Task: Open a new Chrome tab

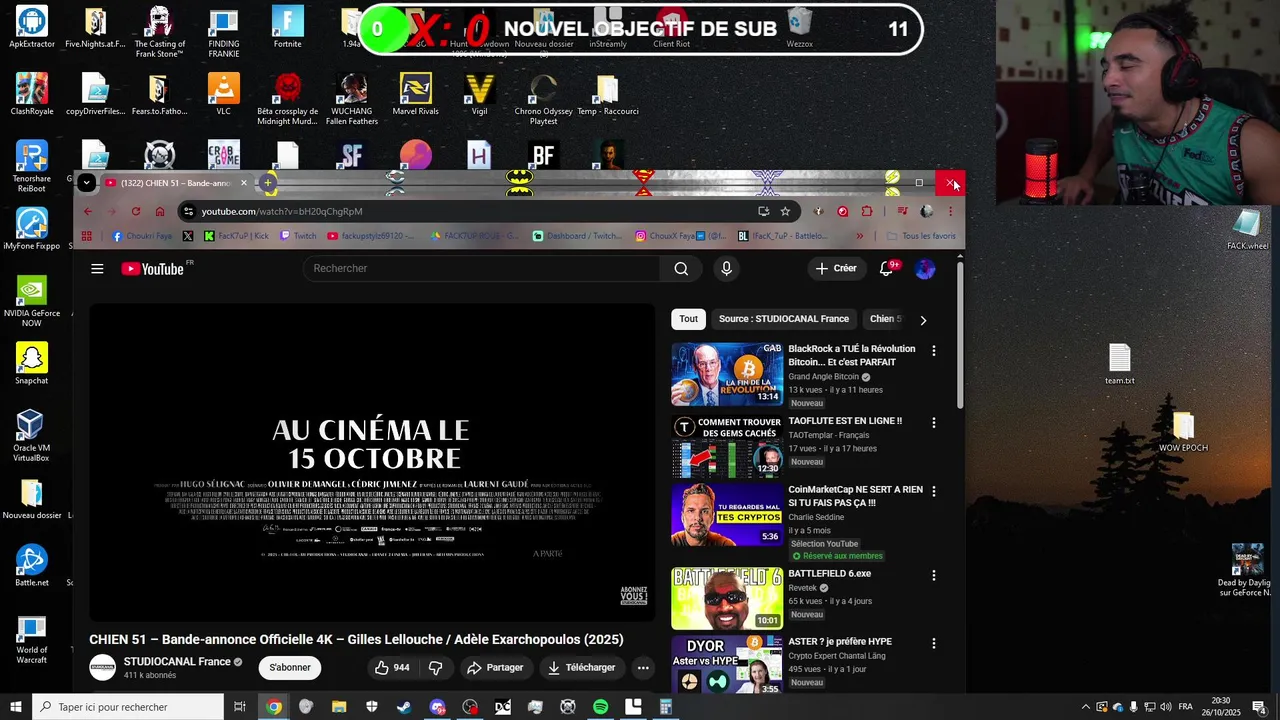Action: pos(268,182)
